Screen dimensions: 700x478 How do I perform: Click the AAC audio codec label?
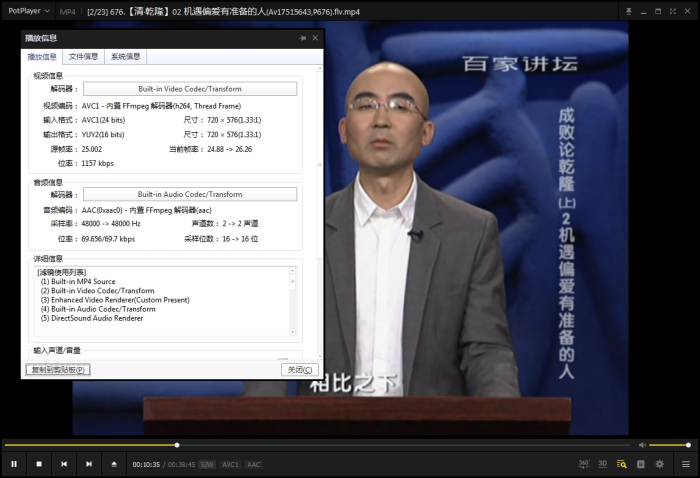[x=254, y=465]
